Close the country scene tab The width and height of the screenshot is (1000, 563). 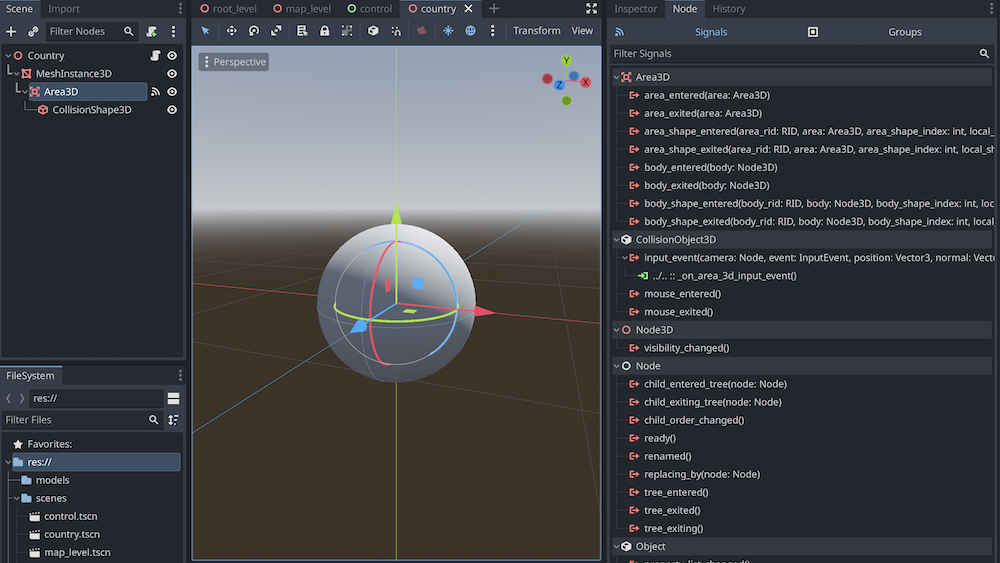[x=468, y=8]
